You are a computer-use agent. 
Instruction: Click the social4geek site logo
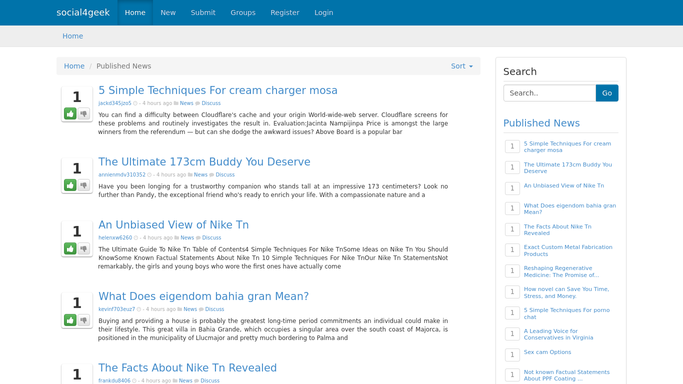pyautogui.click(x=83, y=13)
